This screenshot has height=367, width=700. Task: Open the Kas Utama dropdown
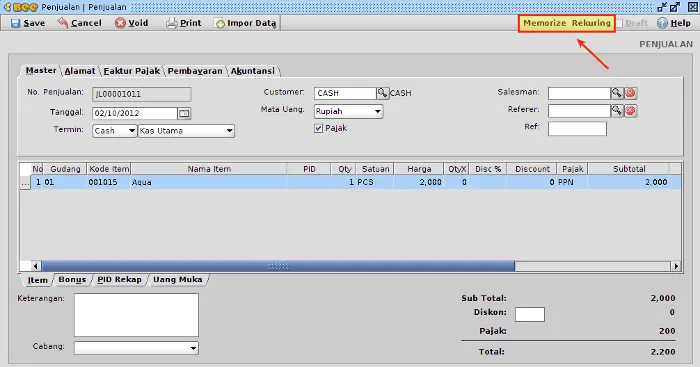[x=186, y=131]
